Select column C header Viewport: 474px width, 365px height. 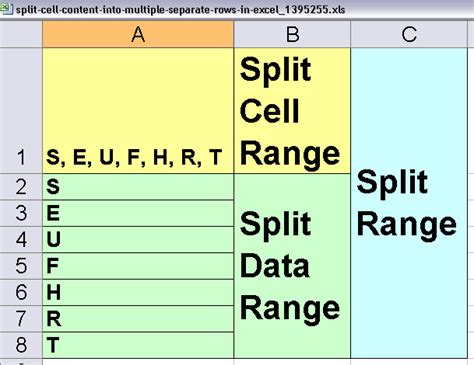point(409,34)
